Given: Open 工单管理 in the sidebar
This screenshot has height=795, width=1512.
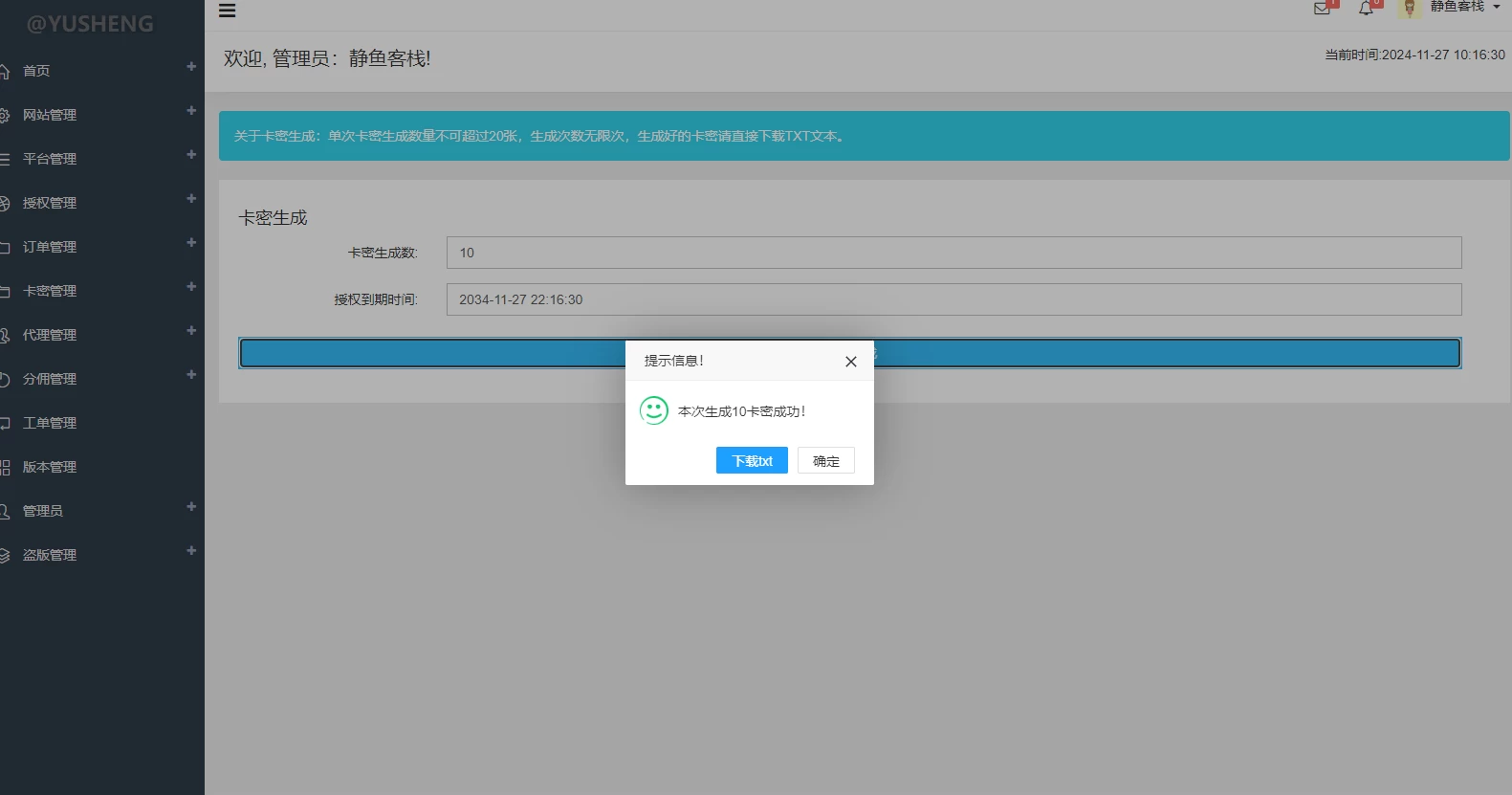Looking at the screenshot, I should point(50,423).
